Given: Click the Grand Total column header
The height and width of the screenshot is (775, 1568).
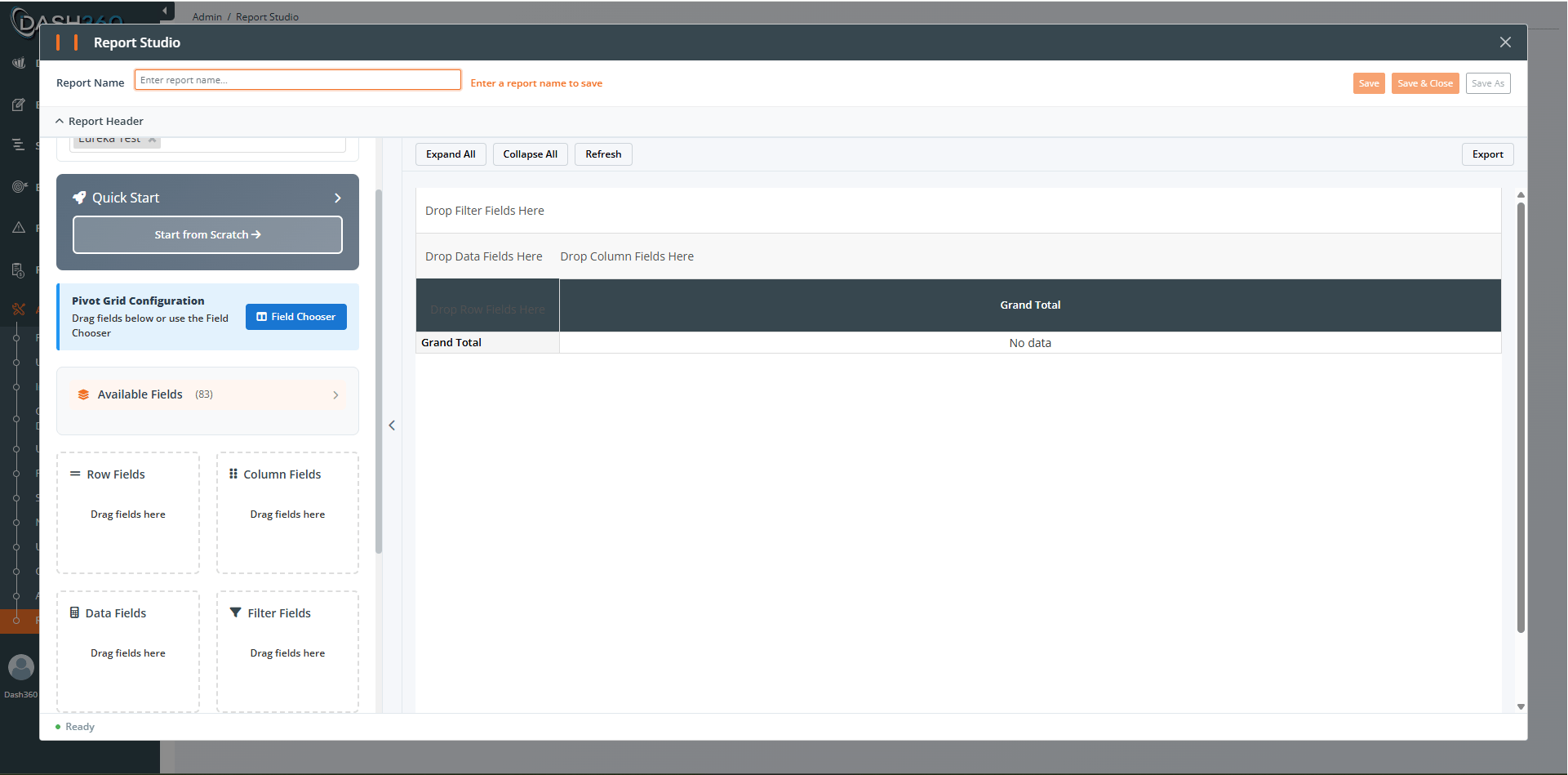Looking at the screenshot, I should coord(1030,305).
